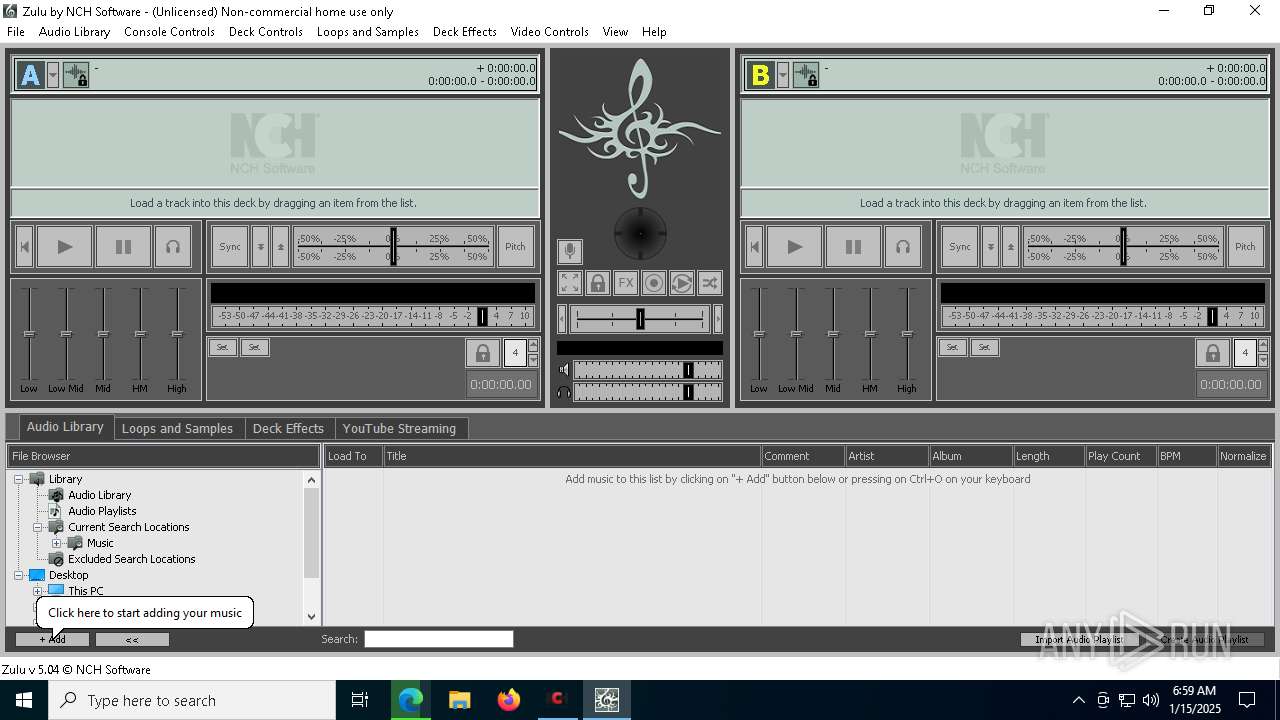
Task: Open the Deck A dropdown arrow
Action: pos(53,75)
